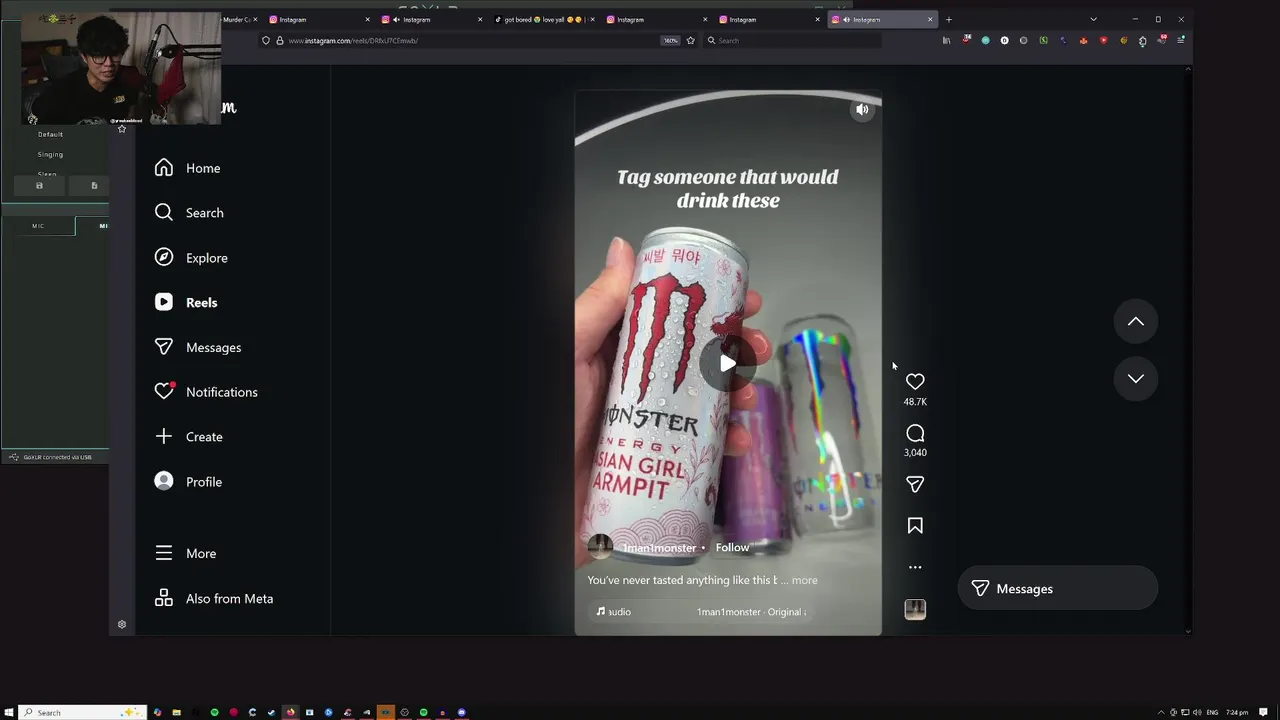Open the Instagram Home page

[188, 168]
